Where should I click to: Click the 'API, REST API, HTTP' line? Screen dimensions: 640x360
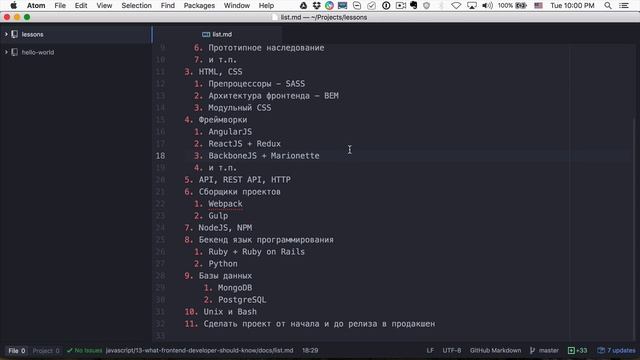coord(244,180)
